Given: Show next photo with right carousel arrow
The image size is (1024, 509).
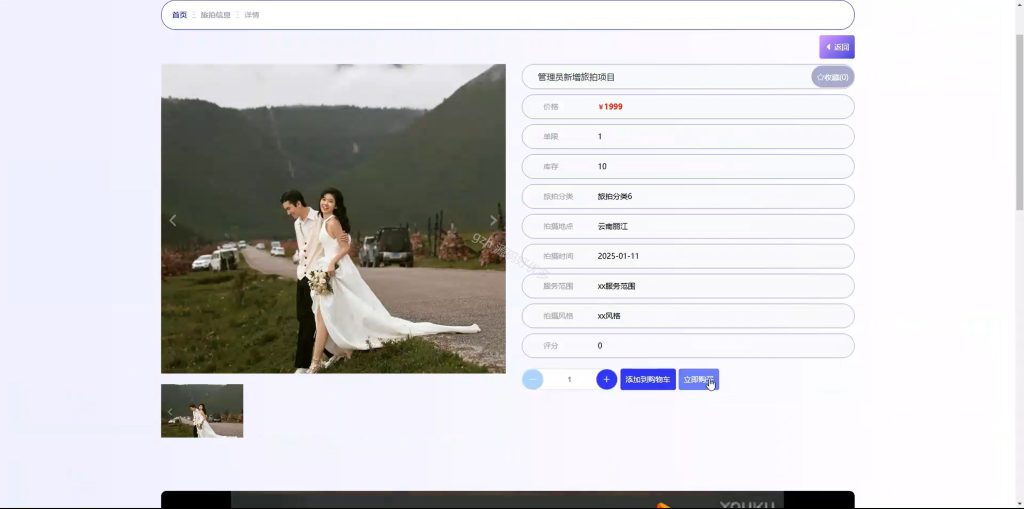Looking at the screenshot, I should coord(493,220).
